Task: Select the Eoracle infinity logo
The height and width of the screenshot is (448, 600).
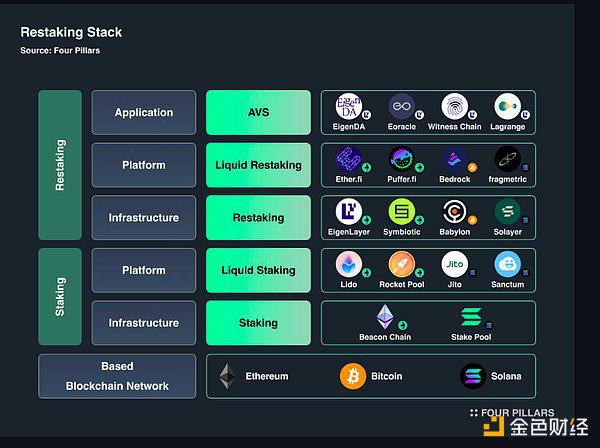Action: click(401, 106)
